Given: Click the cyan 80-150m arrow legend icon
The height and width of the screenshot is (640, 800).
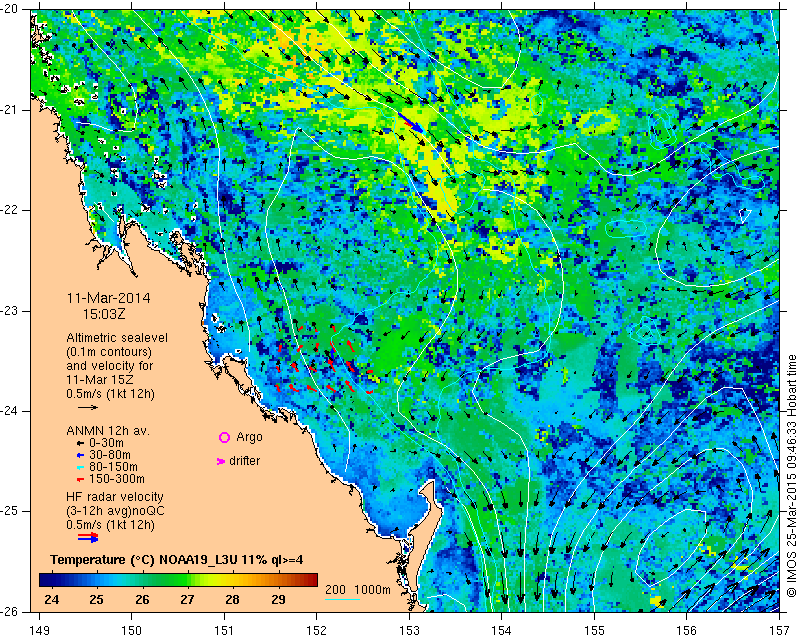Looking at the screenshot, I should point(80,467).
